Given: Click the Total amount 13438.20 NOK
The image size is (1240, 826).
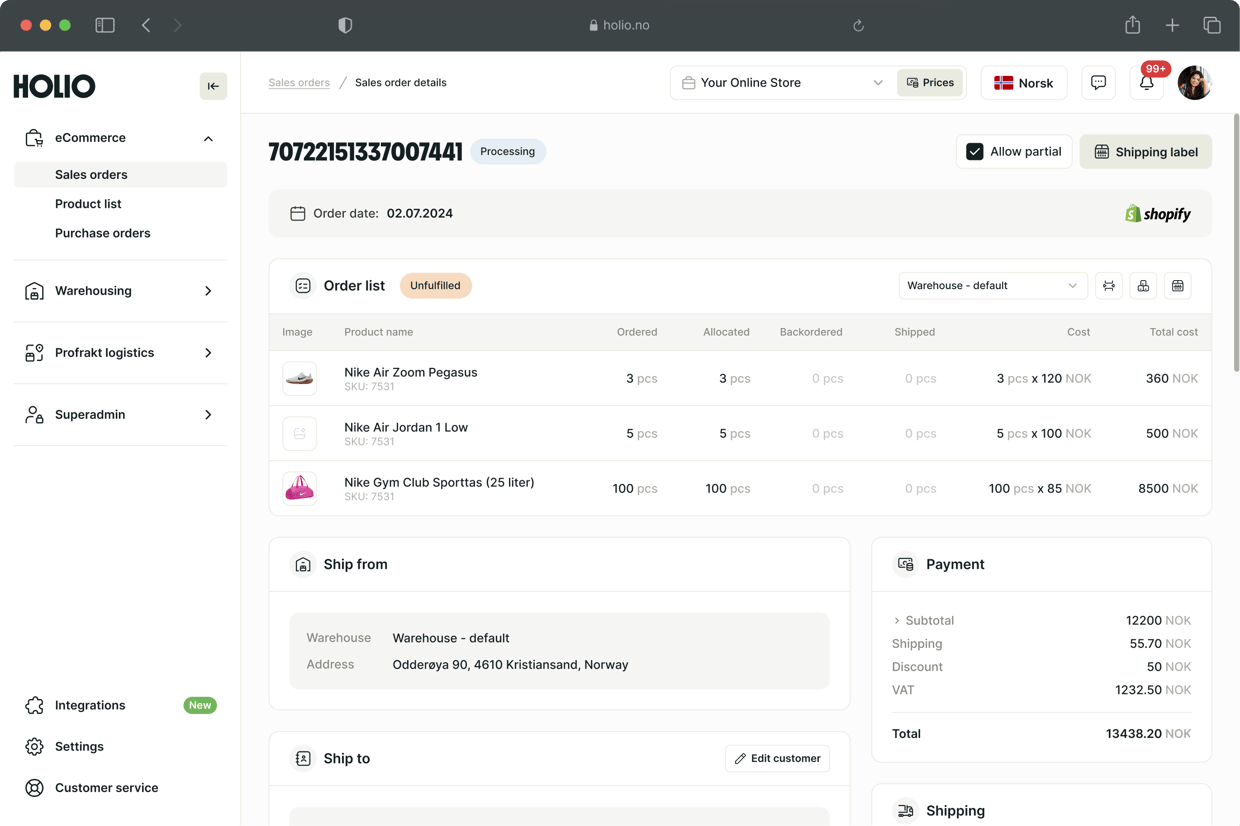Looking at the screenshot, I should pos(1148,734).
